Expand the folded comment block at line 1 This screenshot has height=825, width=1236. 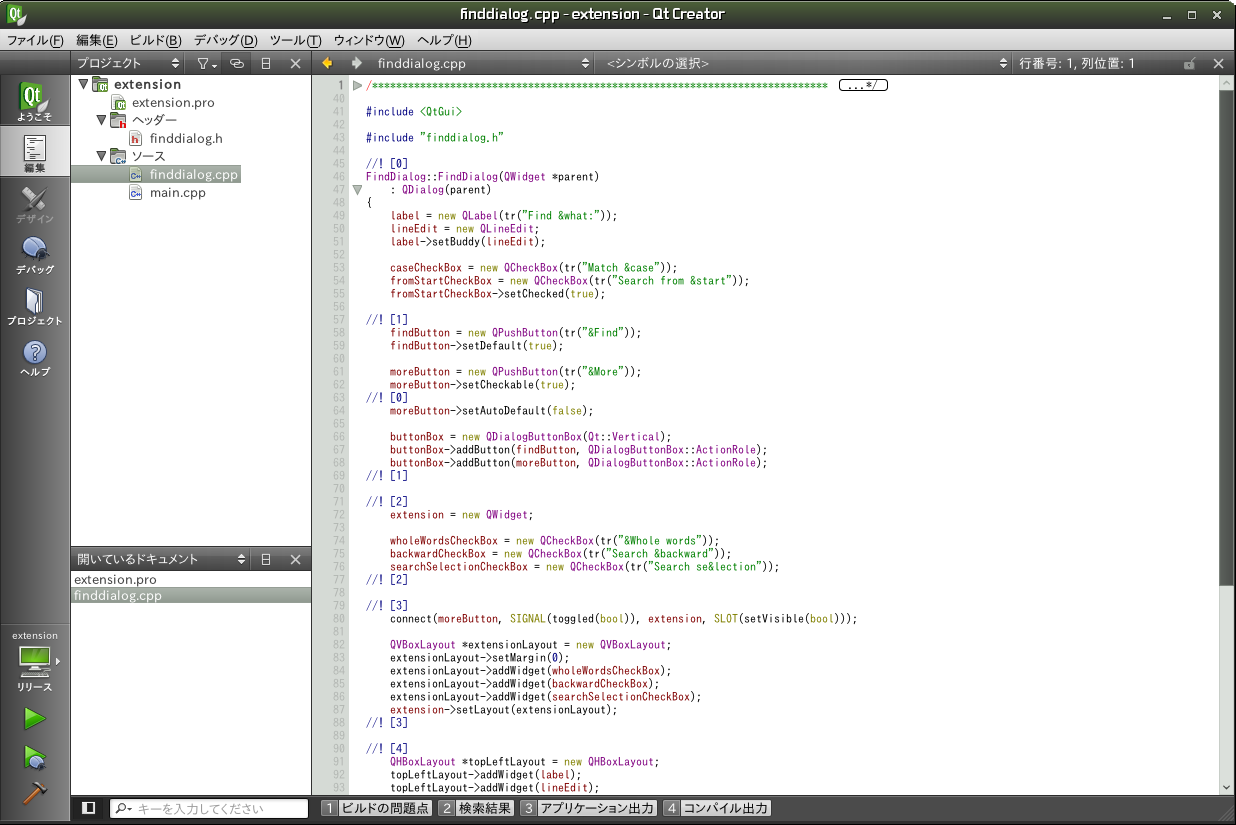point(357,86)
